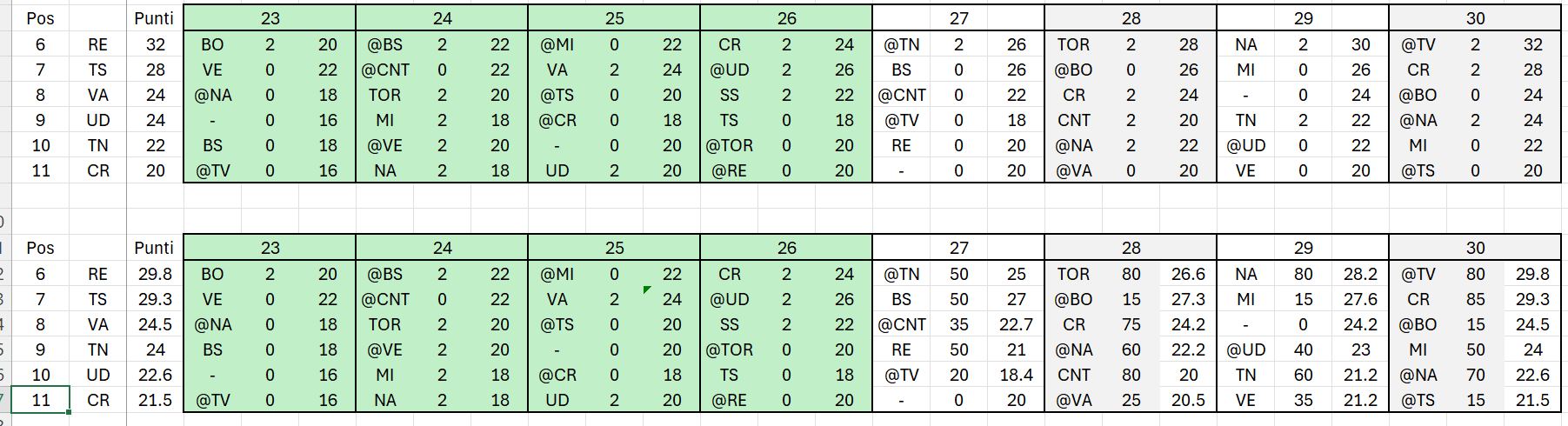Select the SS cell in the lower table

[x=729, y=324]
